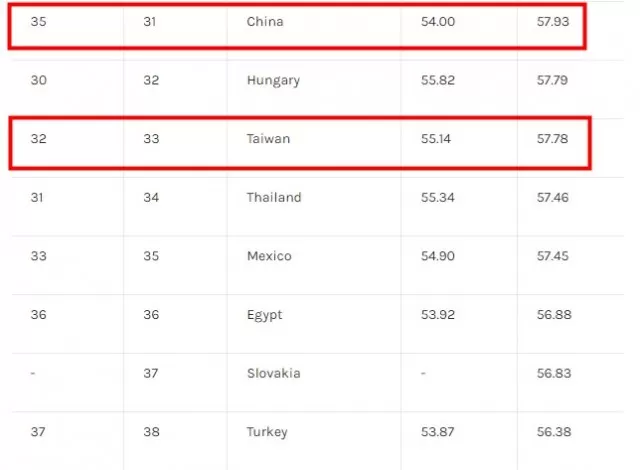Viewport: 640px width, 470px height.
Task: Select Hungary's score 55.82
Action: coord(438,80)
